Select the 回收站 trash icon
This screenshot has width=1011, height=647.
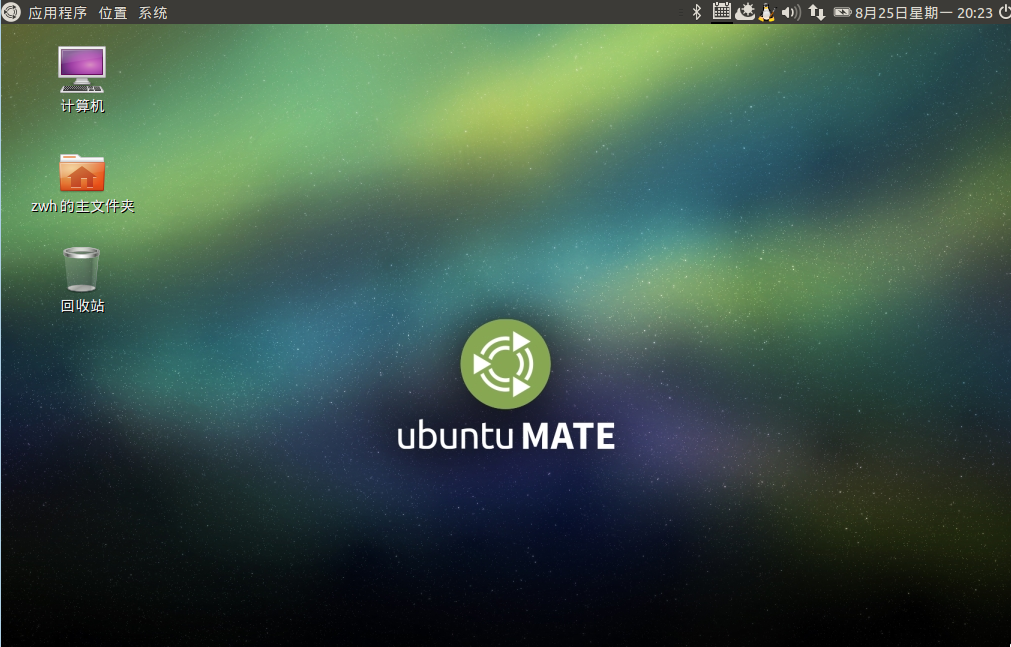click(x=82, y=269)
